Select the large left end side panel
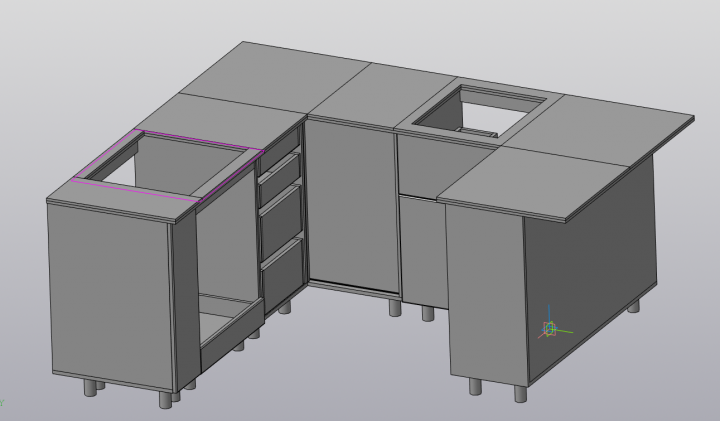Viewport: 720px width, 421px height. coord(112,298)
